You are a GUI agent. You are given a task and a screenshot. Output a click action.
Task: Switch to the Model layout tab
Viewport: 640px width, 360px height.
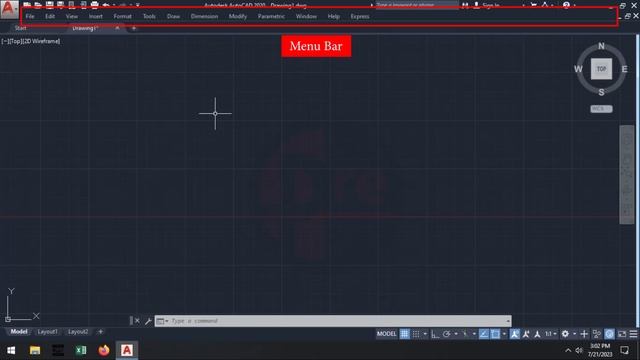pos(19,332)
